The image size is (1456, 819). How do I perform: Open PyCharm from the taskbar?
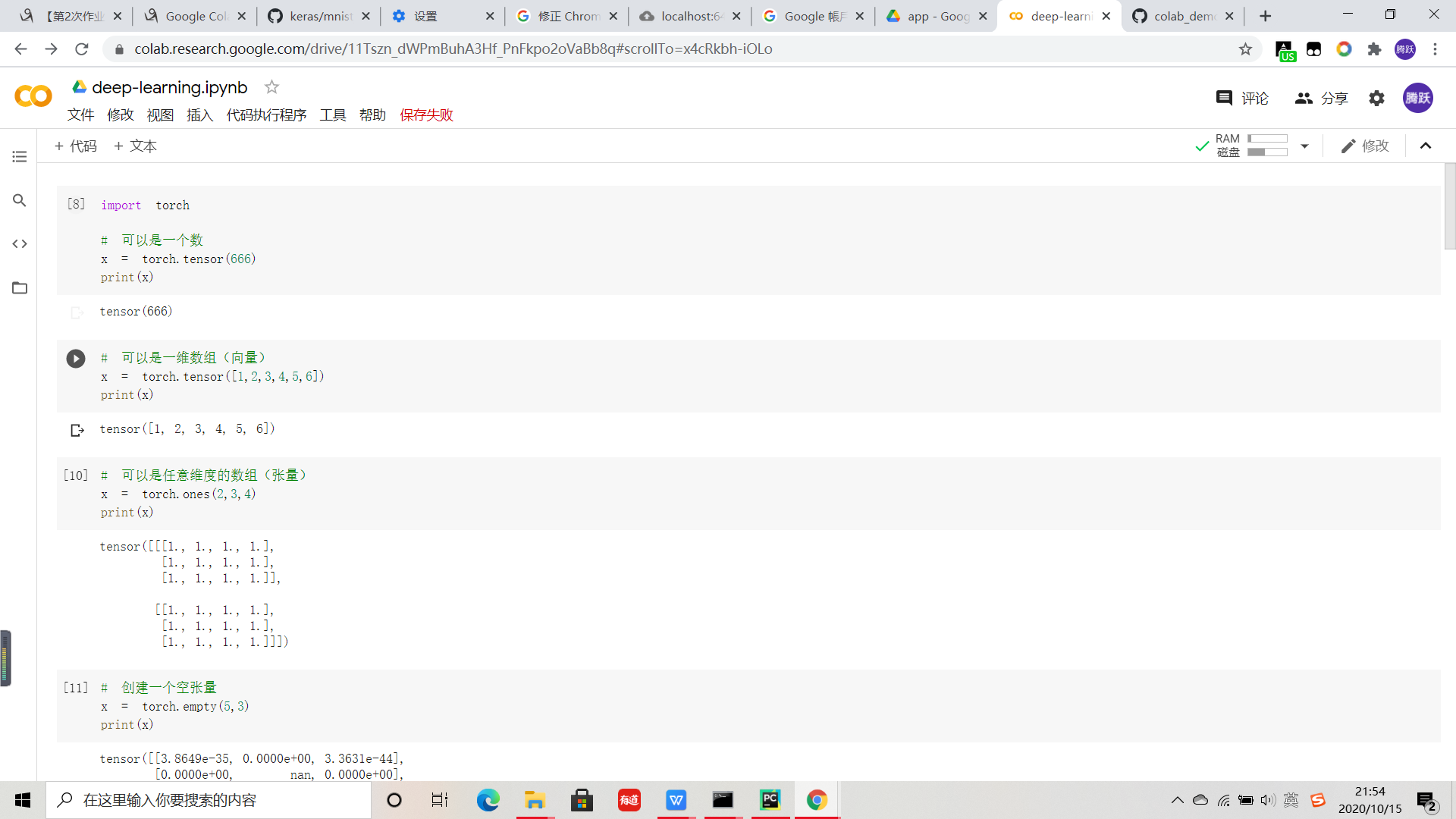click(770, 800)
